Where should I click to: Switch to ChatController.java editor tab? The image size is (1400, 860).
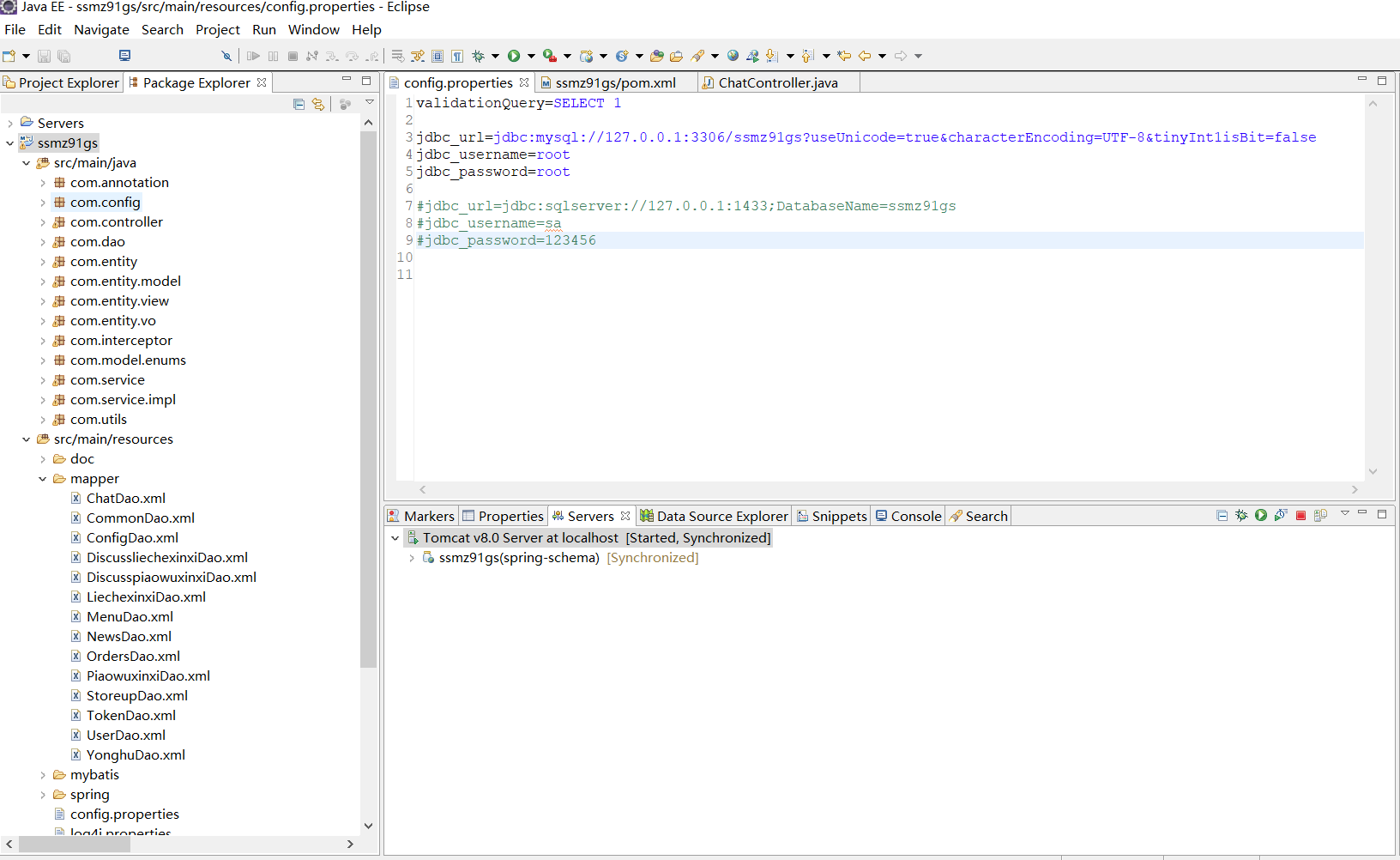point(778,82)
